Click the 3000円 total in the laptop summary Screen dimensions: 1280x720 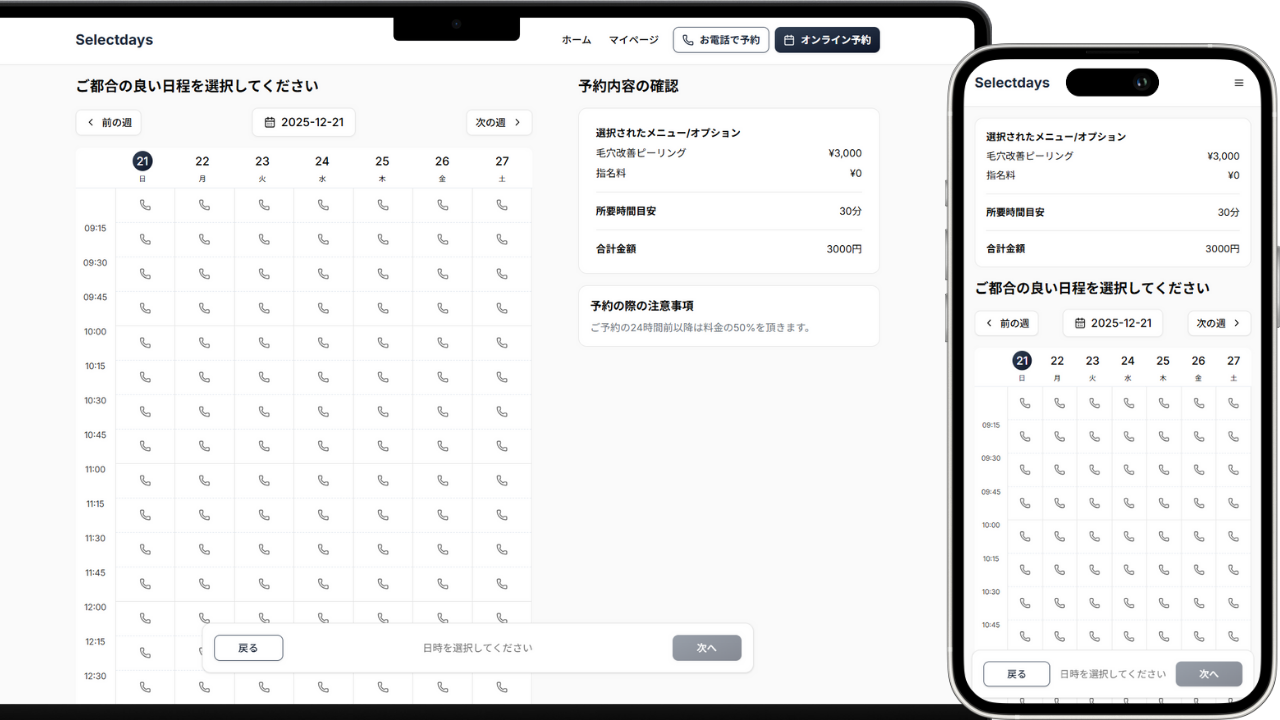844,249
